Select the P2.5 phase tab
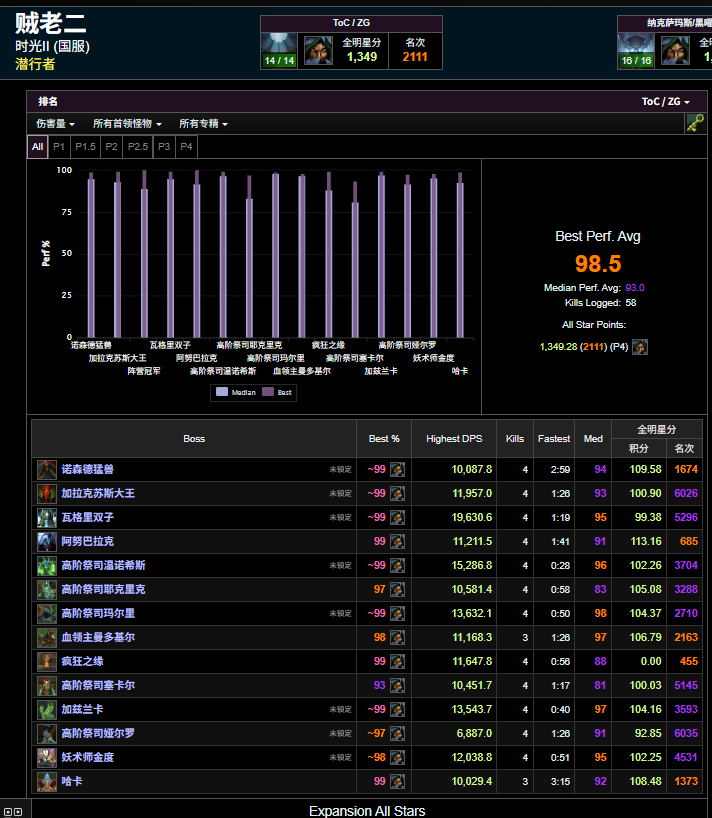 click(x=138, y=147)
